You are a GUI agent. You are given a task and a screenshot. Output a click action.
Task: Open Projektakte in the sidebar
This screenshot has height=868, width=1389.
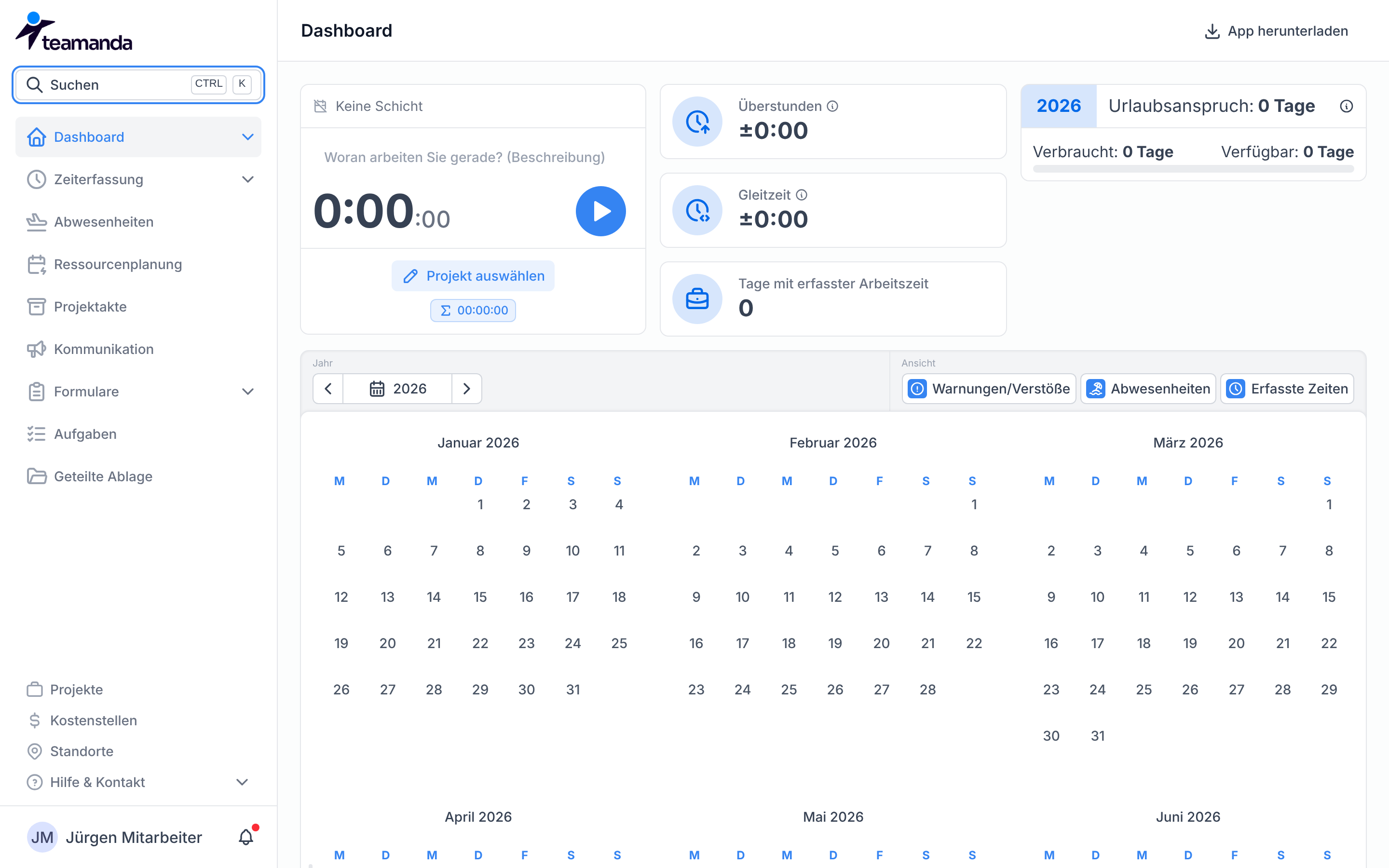(138, 307)
